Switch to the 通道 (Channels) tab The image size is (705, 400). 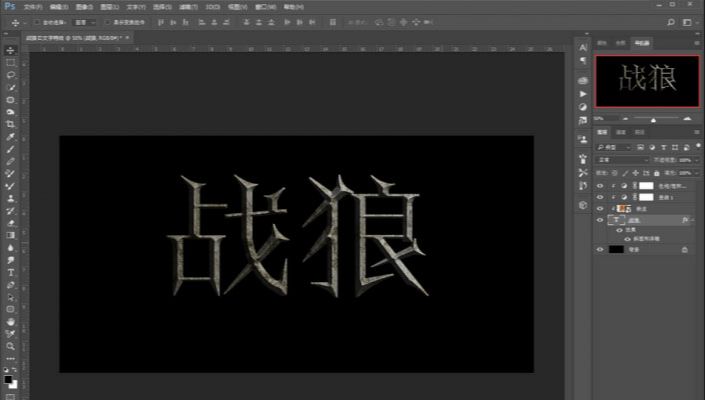tap(620, 132)
